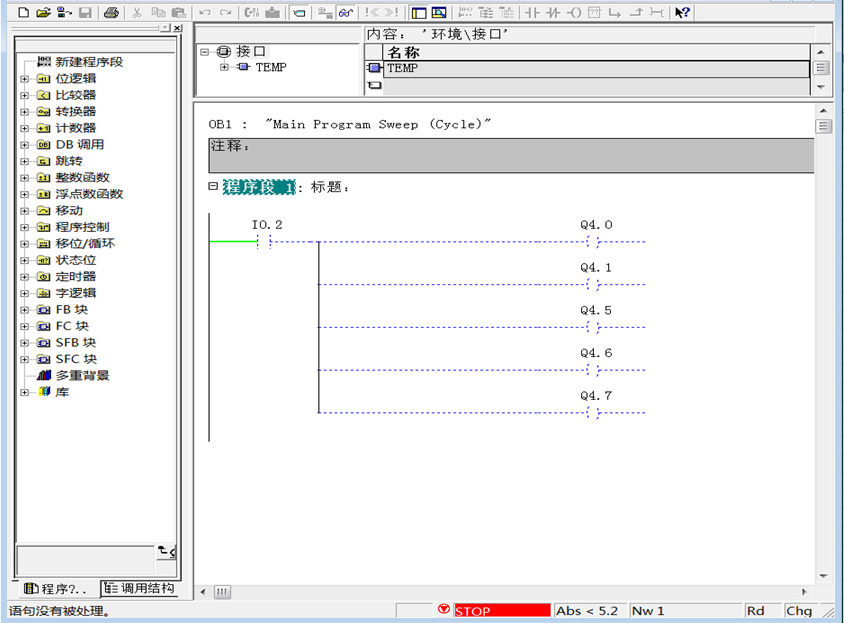The image size is (844, 623).
Task: Expand the 位逻辑 tree node
Action: 24,79
